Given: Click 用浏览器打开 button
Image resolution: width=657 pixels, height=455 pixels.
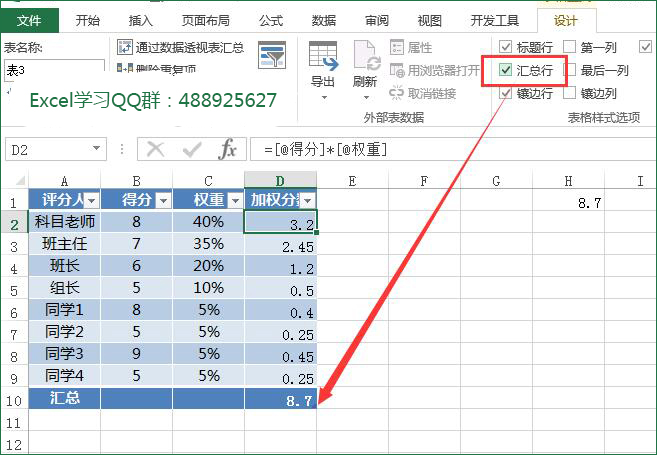Looking at the screenshot, I should point(435,70).
